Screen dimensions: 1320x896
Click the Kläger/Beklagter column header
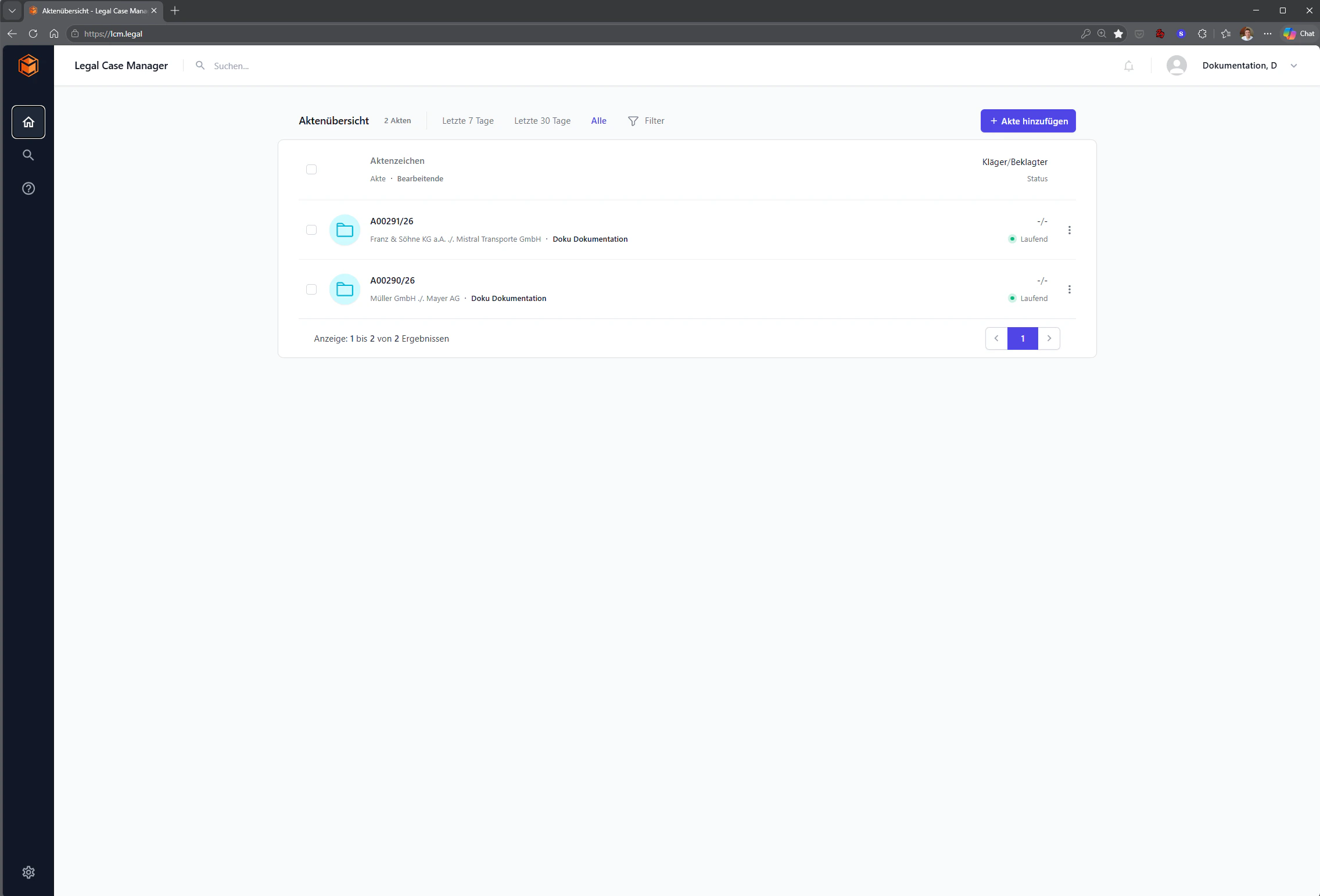(1014, 162)
